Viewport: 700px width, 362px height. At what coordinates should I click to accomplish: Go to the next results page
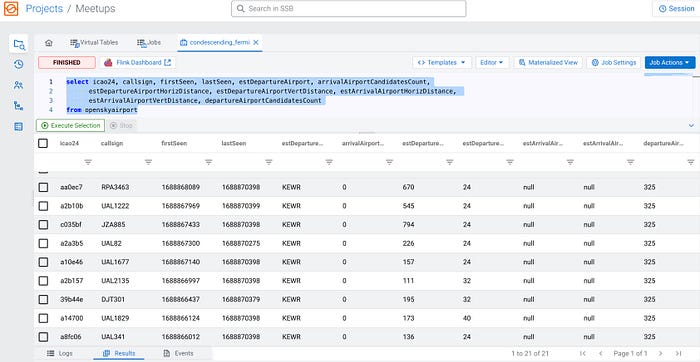click(x=660, y=354)
